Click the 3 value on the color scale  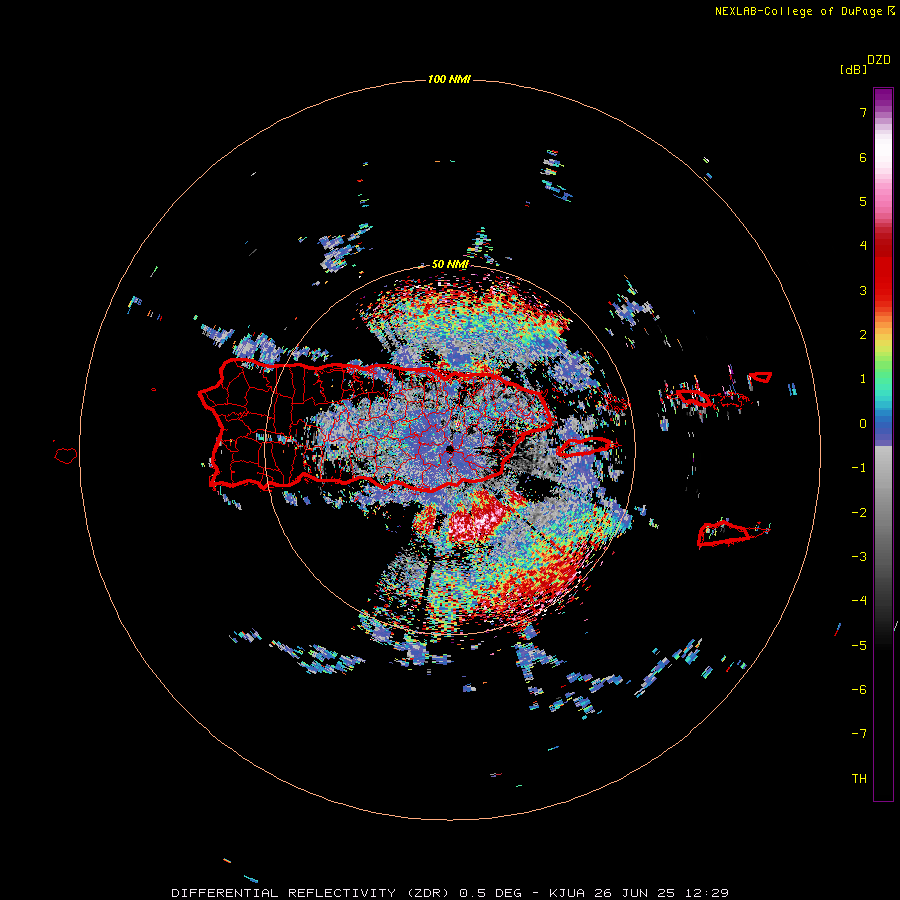tap(863, 290)
